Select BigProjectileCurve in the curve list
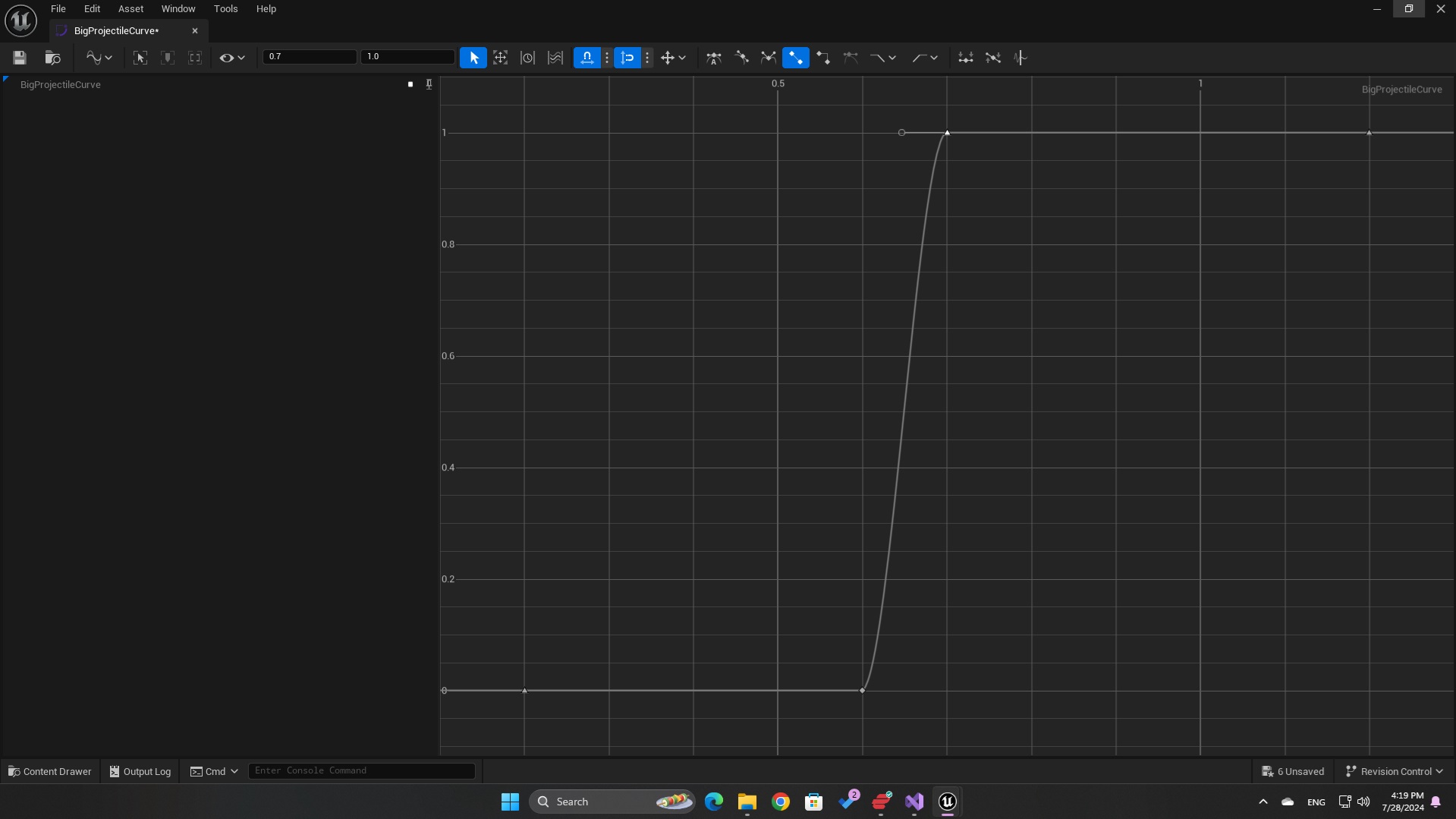This screenshot has width=1456, height=819. click(x=61, y=85)
